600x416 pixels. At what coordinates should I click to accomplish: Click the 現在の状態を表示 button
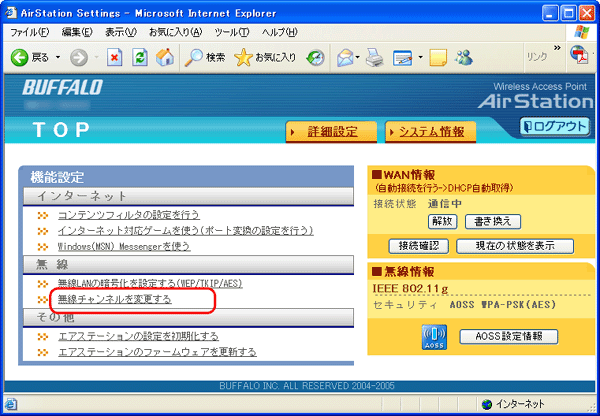coord(515,246)
